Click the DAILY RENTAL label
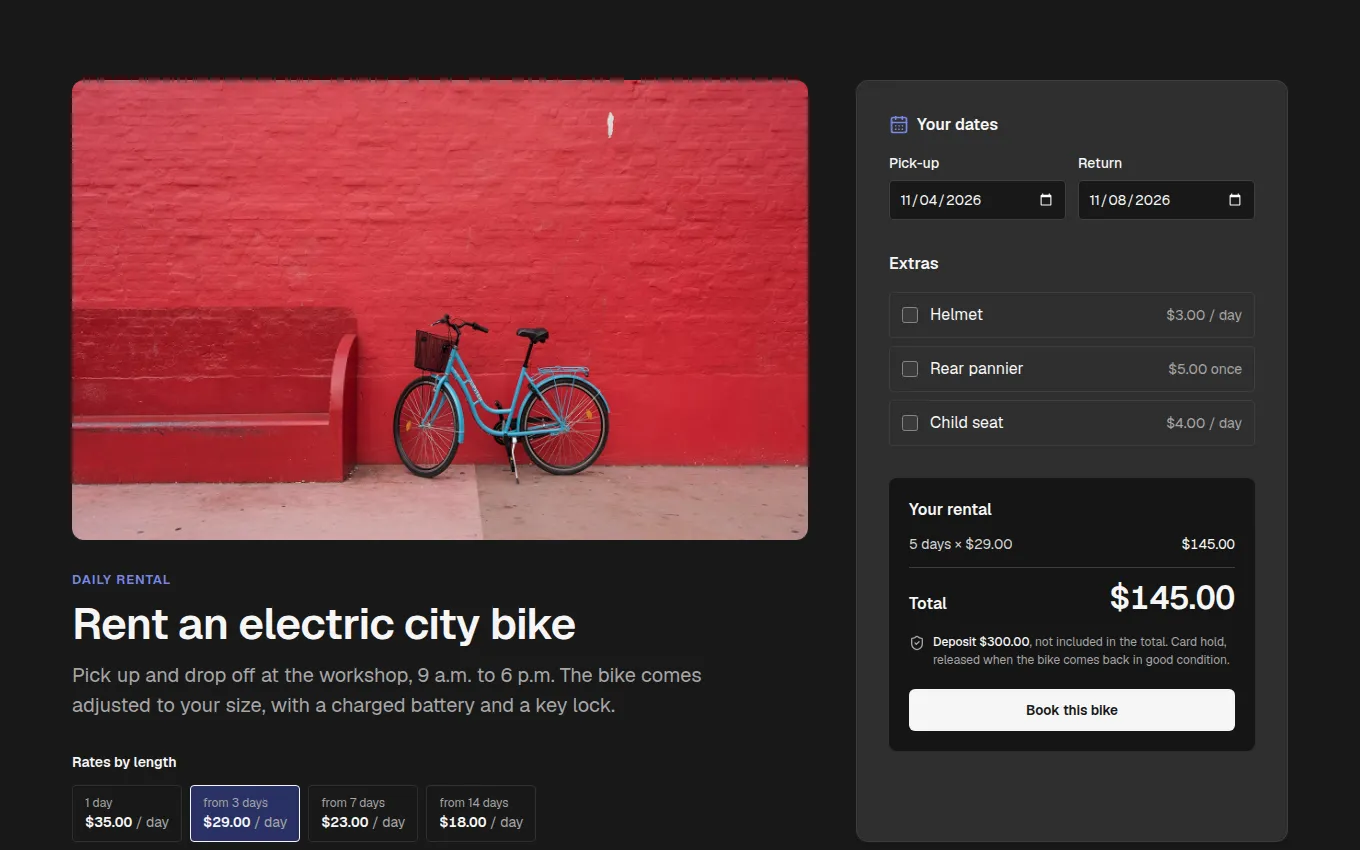 [121, 579]
